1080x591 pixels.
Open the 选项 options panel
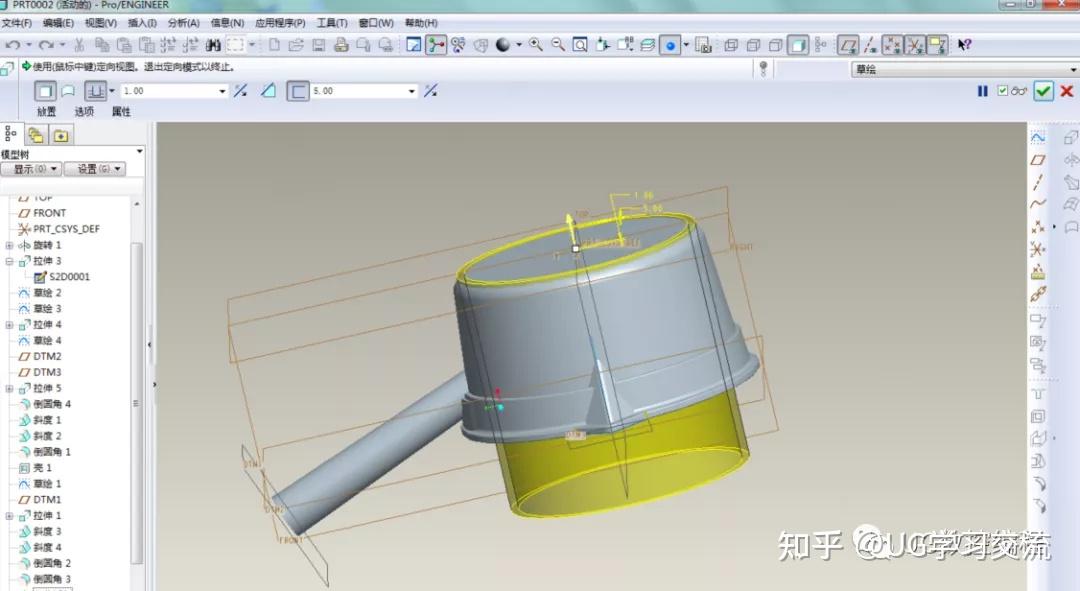84,112
